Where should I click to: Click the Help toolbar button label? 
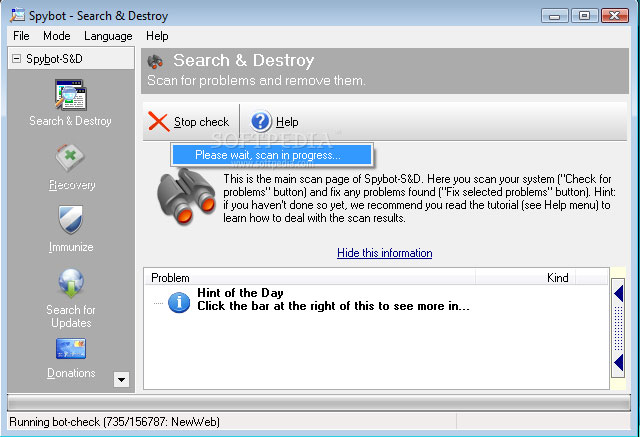(287, 122)
